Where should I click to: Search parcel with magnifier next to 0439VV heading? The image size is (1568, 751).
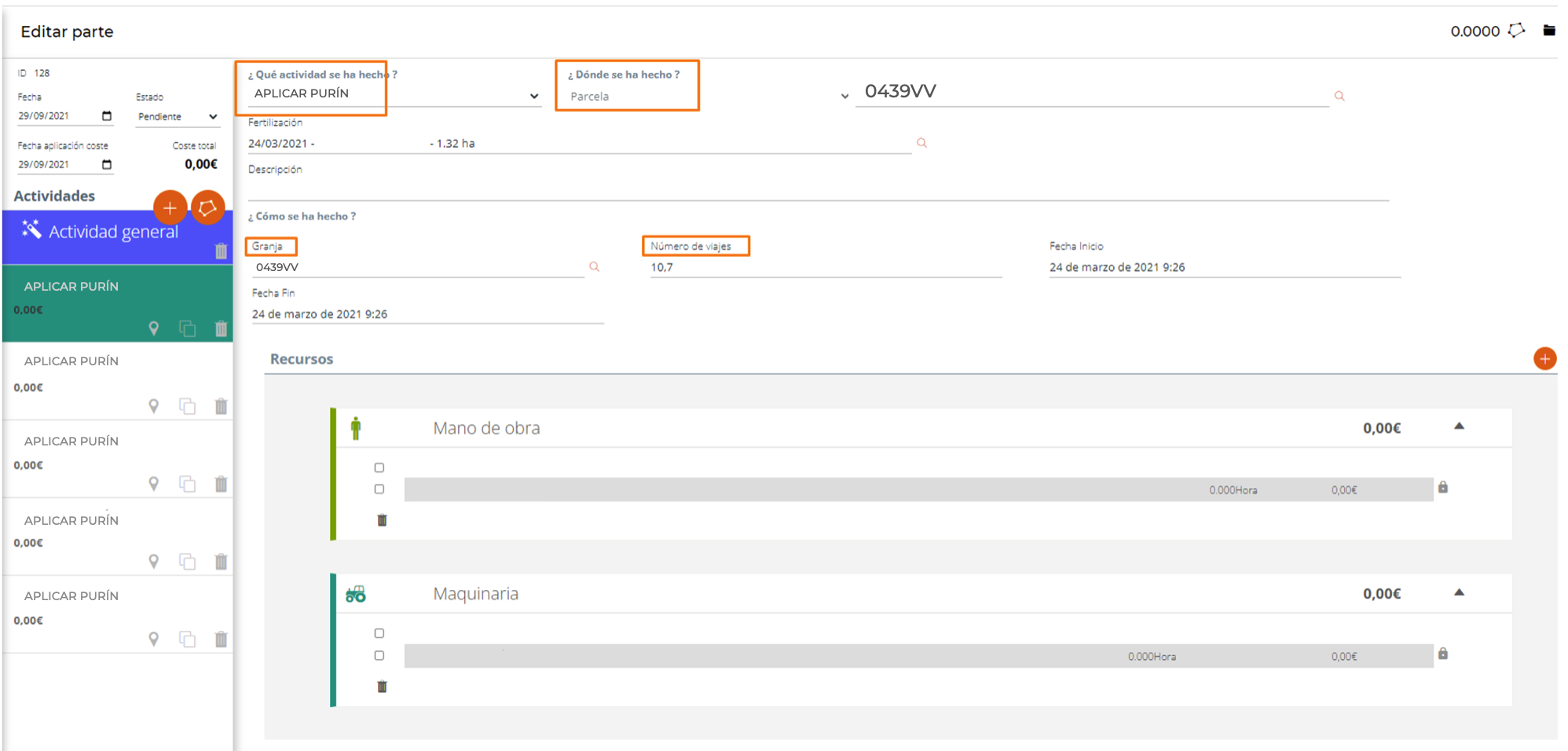[1339, 96]
